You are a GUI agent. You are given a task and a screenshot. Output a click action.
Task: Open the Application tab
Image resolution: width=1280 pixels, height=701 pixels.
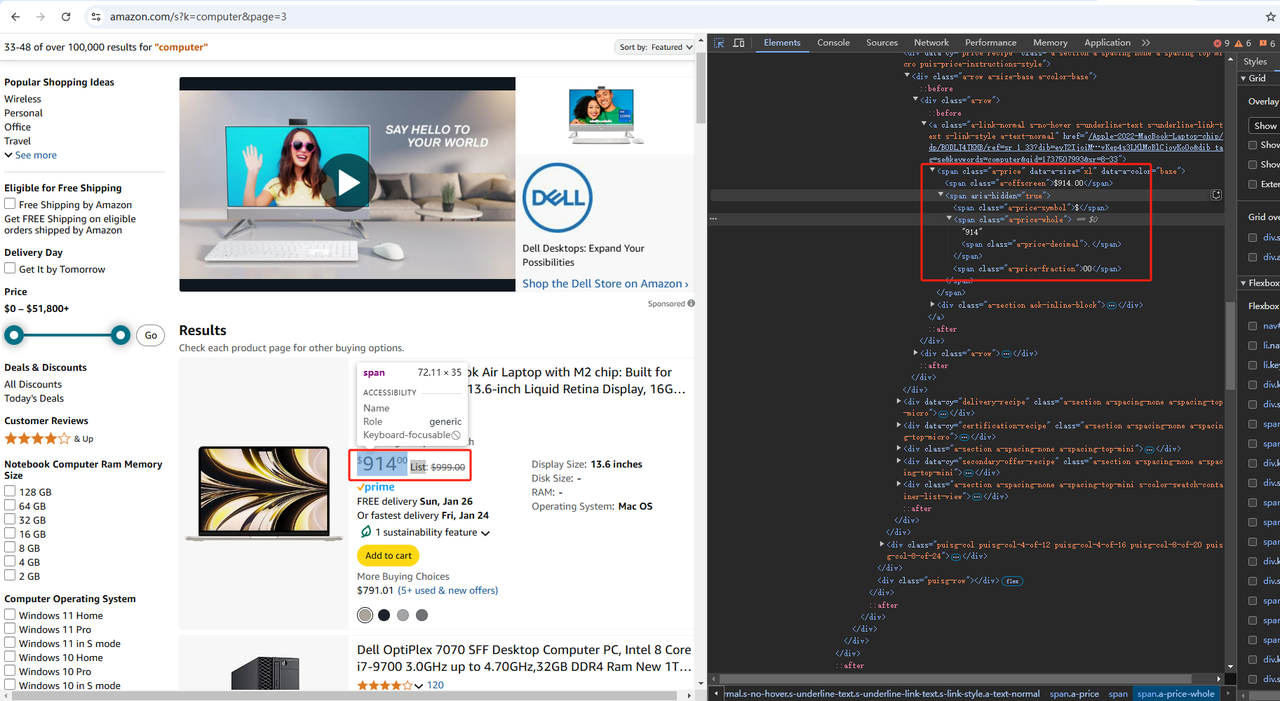1108,43
